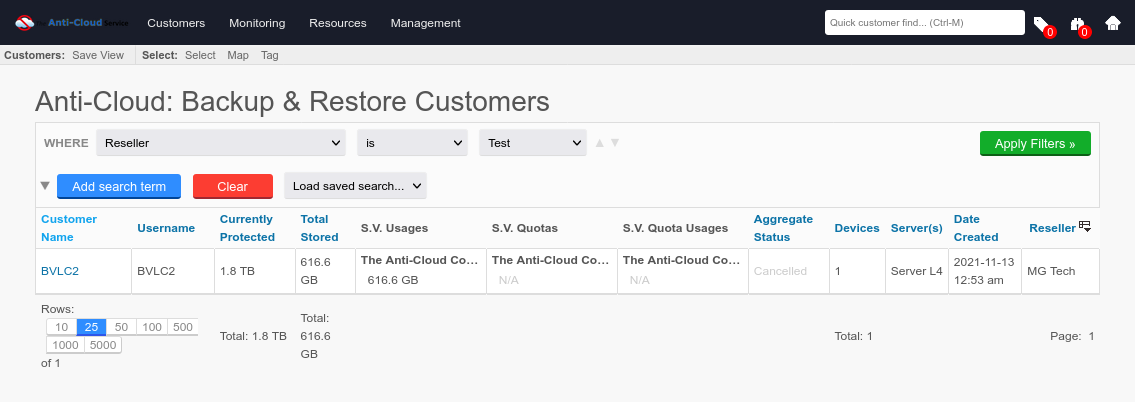Click page number 1
This screenshot has height=402, width=1135.
tap(1091, 336)
